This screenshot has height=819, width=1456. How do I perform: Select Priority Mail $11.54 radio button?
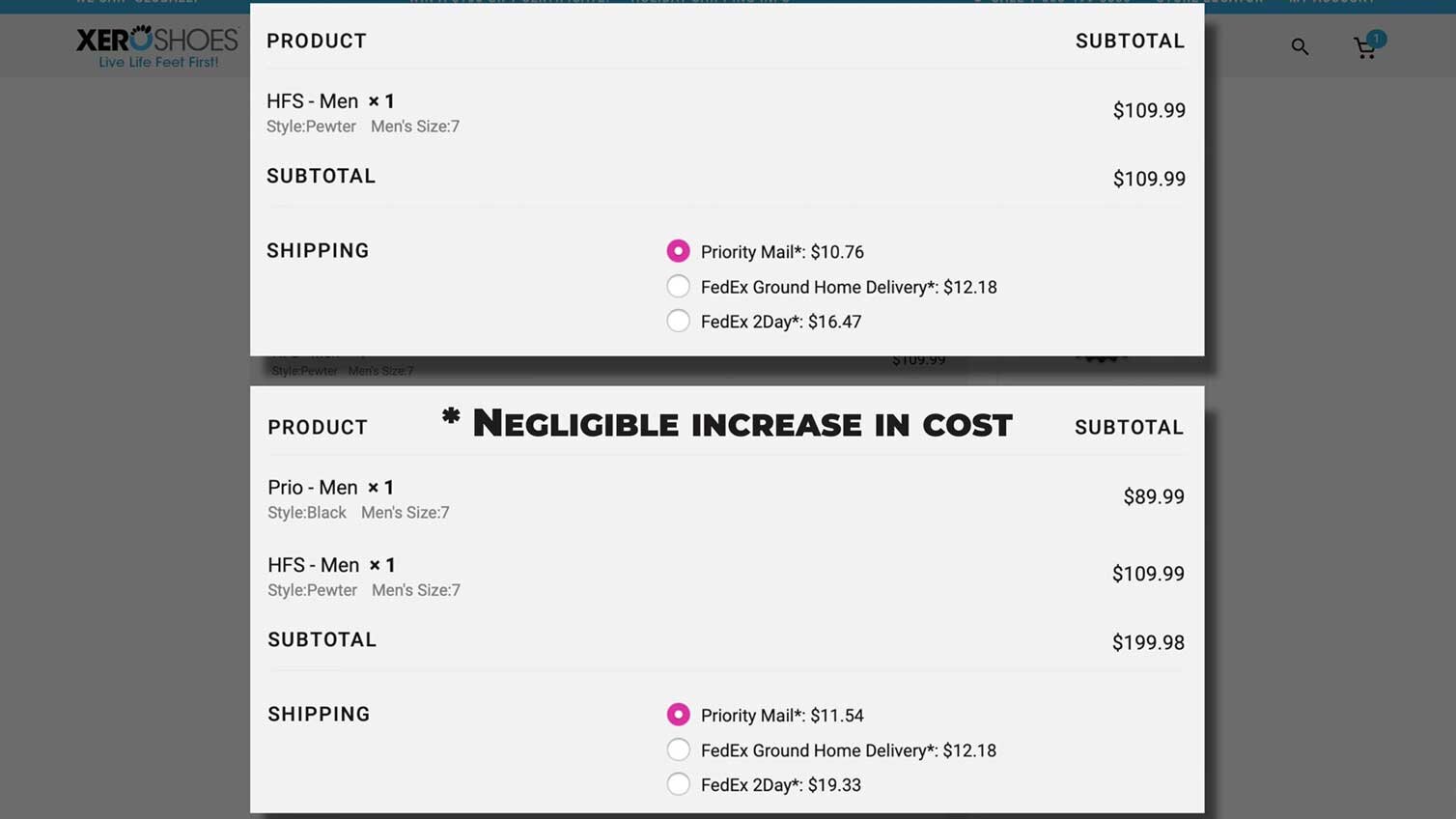[678, 715]
